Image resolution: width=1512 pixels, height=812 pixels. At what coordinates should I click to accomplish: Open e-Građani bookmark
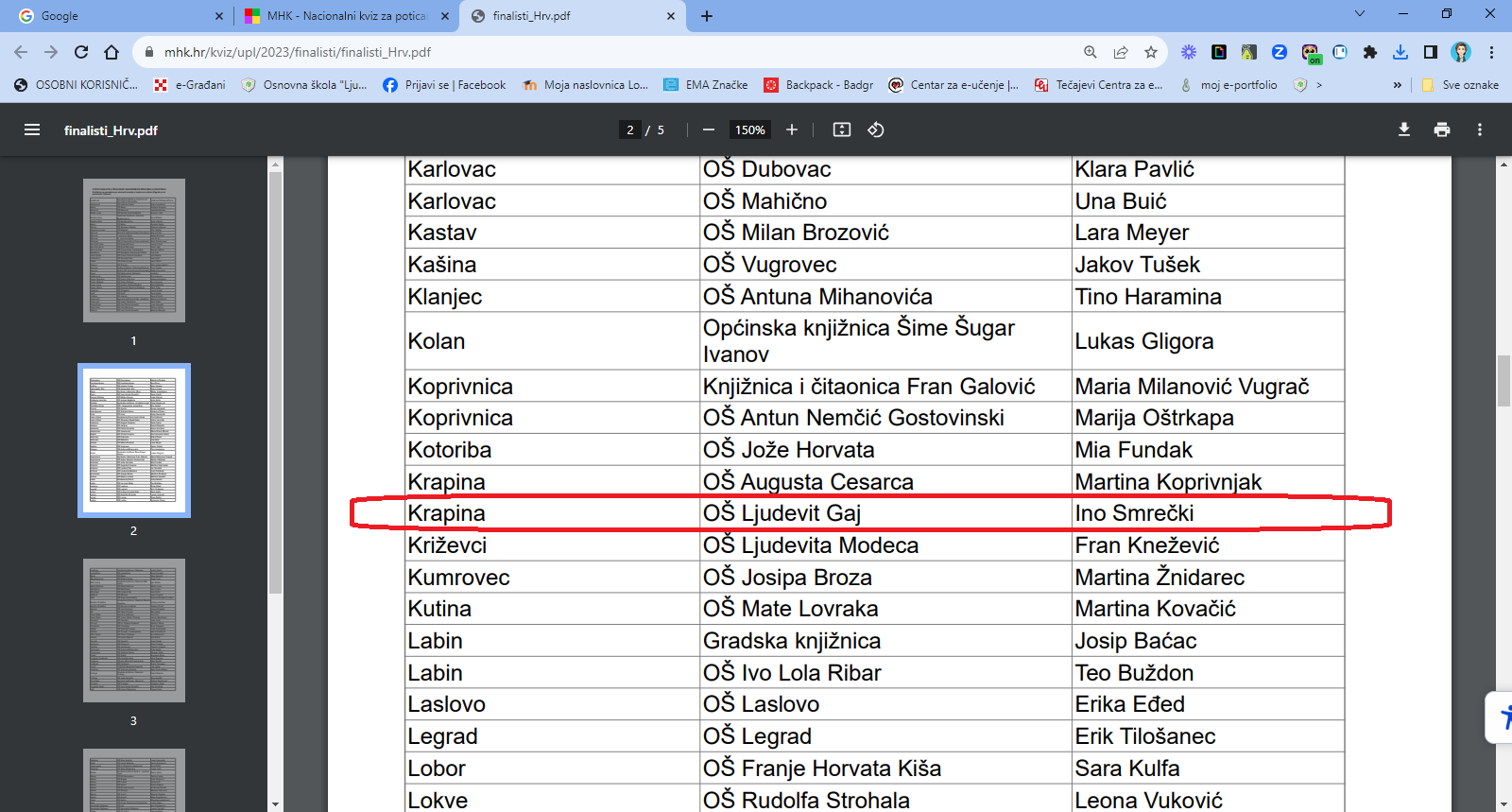pyautogui.click(x=190, y=85)
